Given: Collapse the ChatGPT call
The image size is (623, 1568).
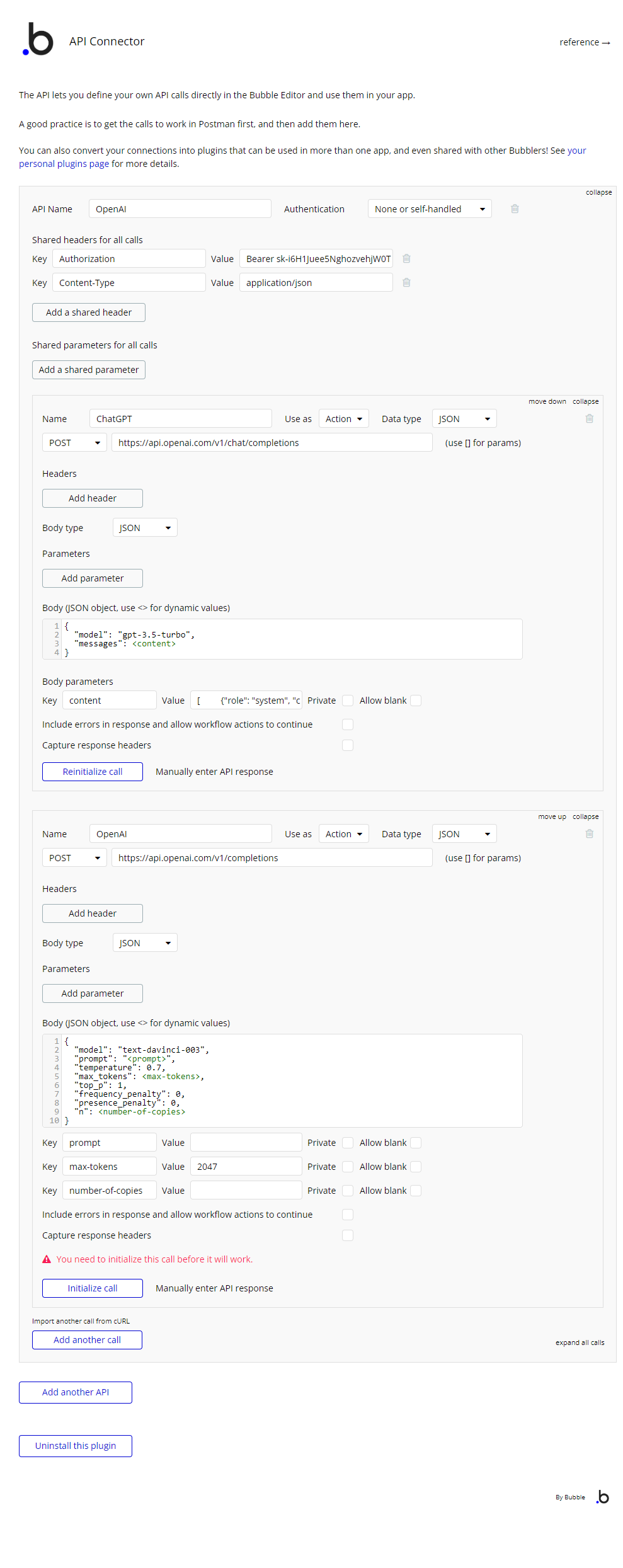Looking at the screenshot, I should point(585,401).
